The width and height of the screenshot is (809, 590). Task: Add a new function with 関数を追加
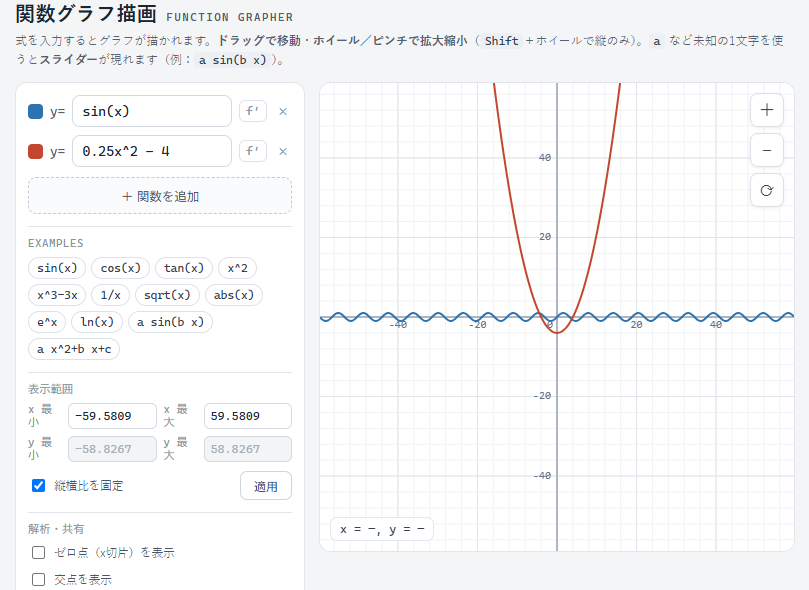click(160, 196)
